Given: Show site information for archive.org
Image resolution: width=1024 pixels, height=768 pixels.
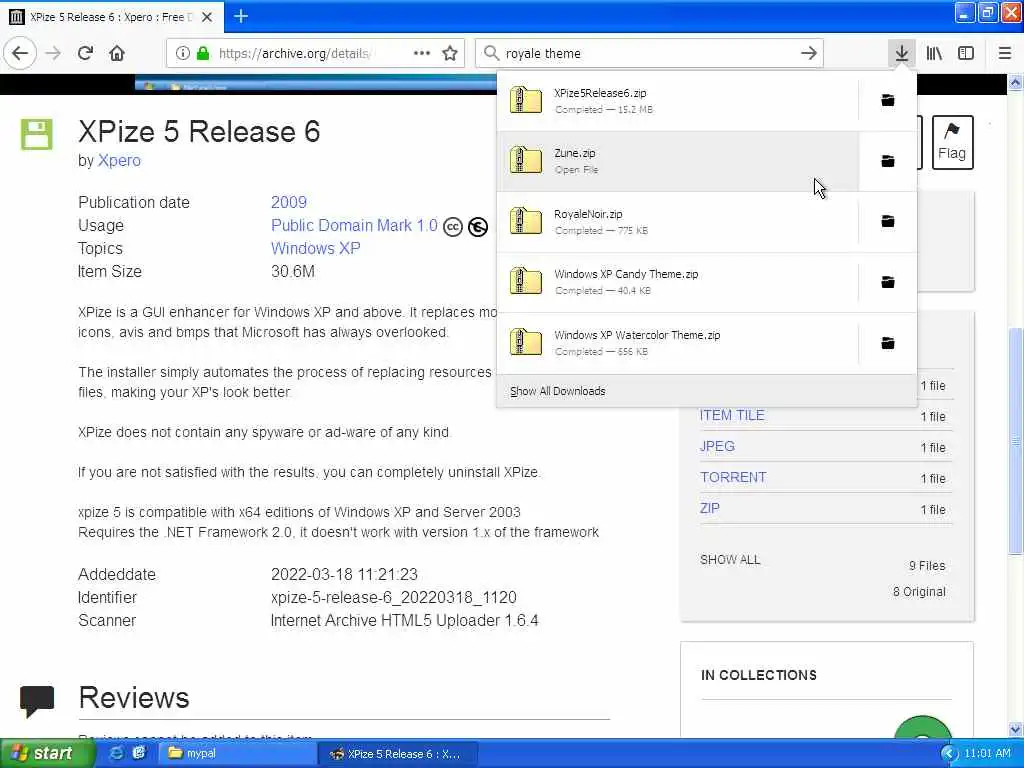Looking at the screenshot, I should (x=183, y=53).
